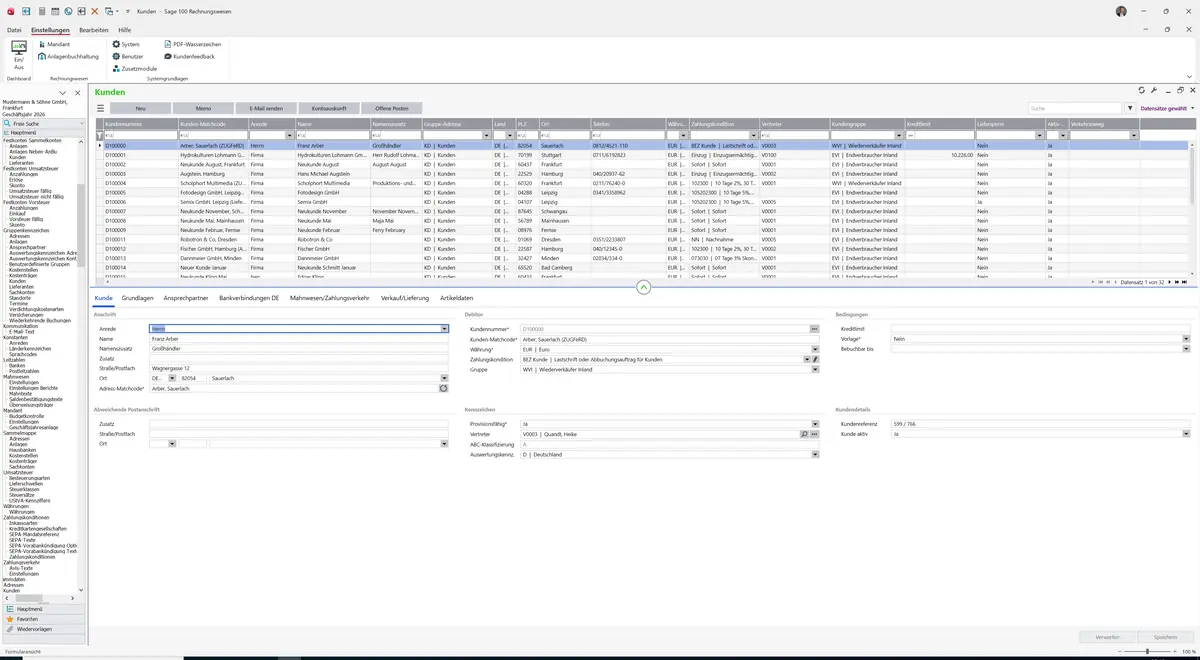1200x660 pixels.
Task: Click the Verwerfen button
Action: coord(1107,637)
